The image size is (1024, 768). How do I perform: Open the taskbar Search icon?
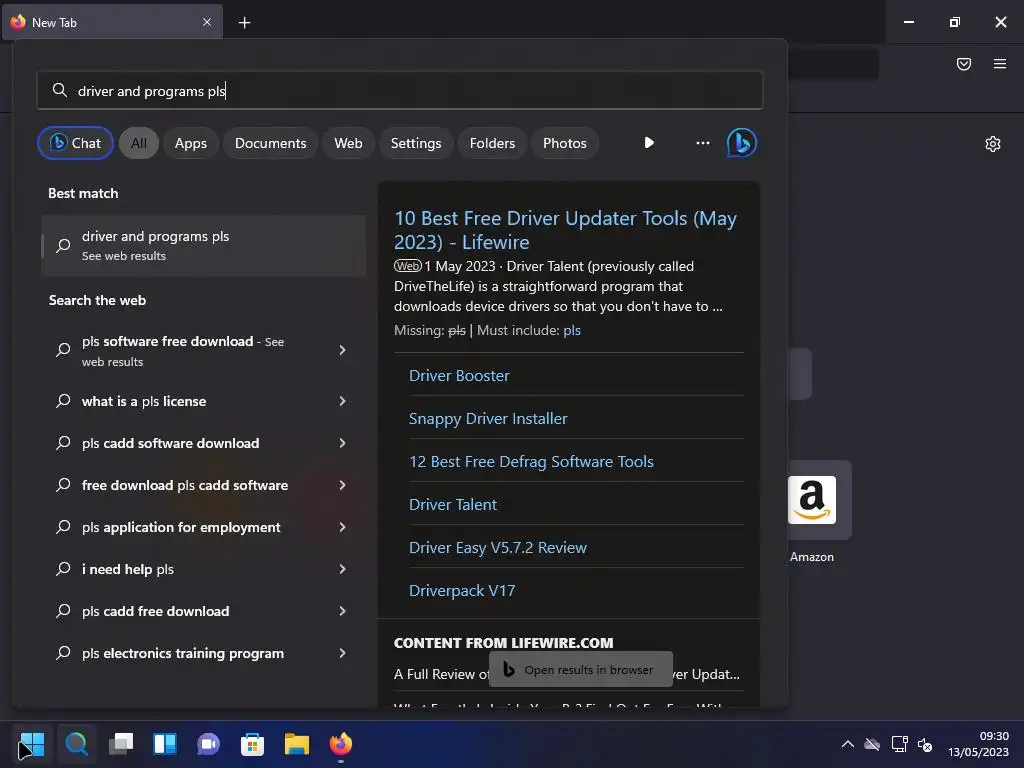[x=76, y=744]
